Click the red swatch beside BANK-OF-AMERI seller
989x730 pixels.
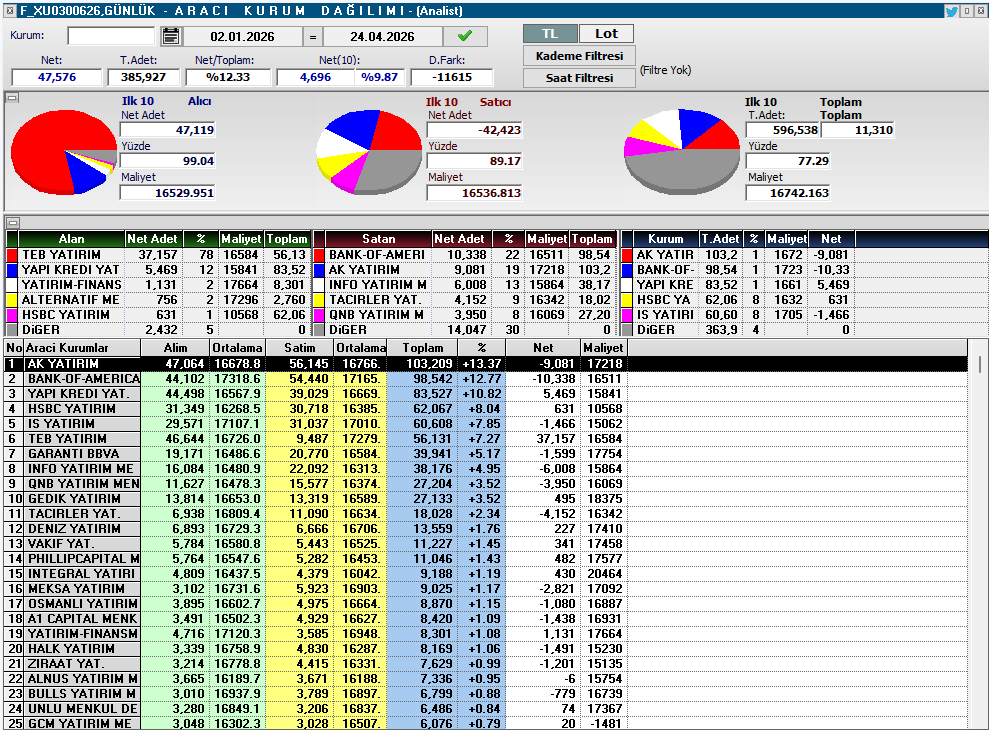319,255
